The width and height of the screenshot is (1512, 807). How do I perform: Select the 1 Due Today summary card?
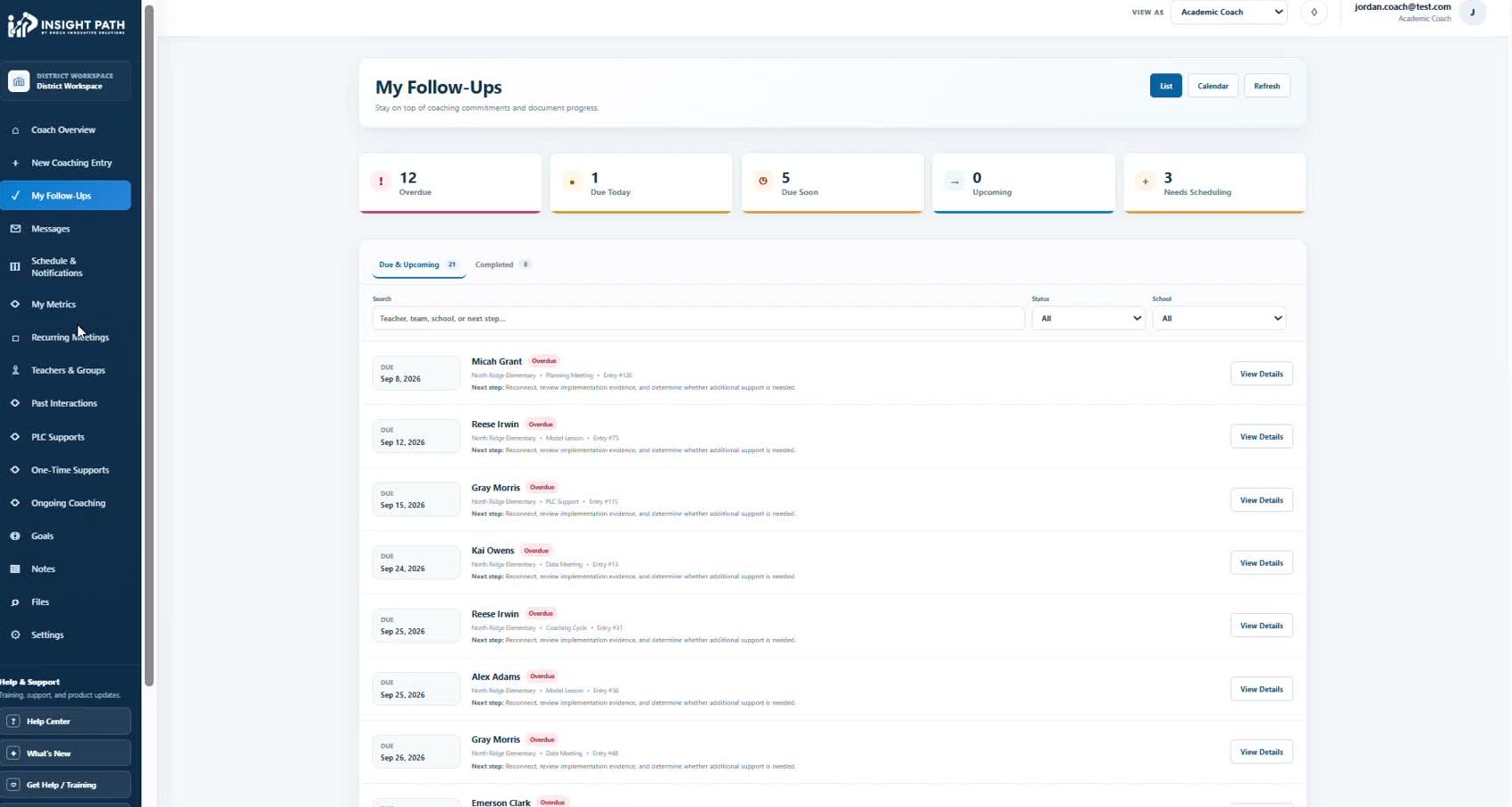click(x=642, y=183)
